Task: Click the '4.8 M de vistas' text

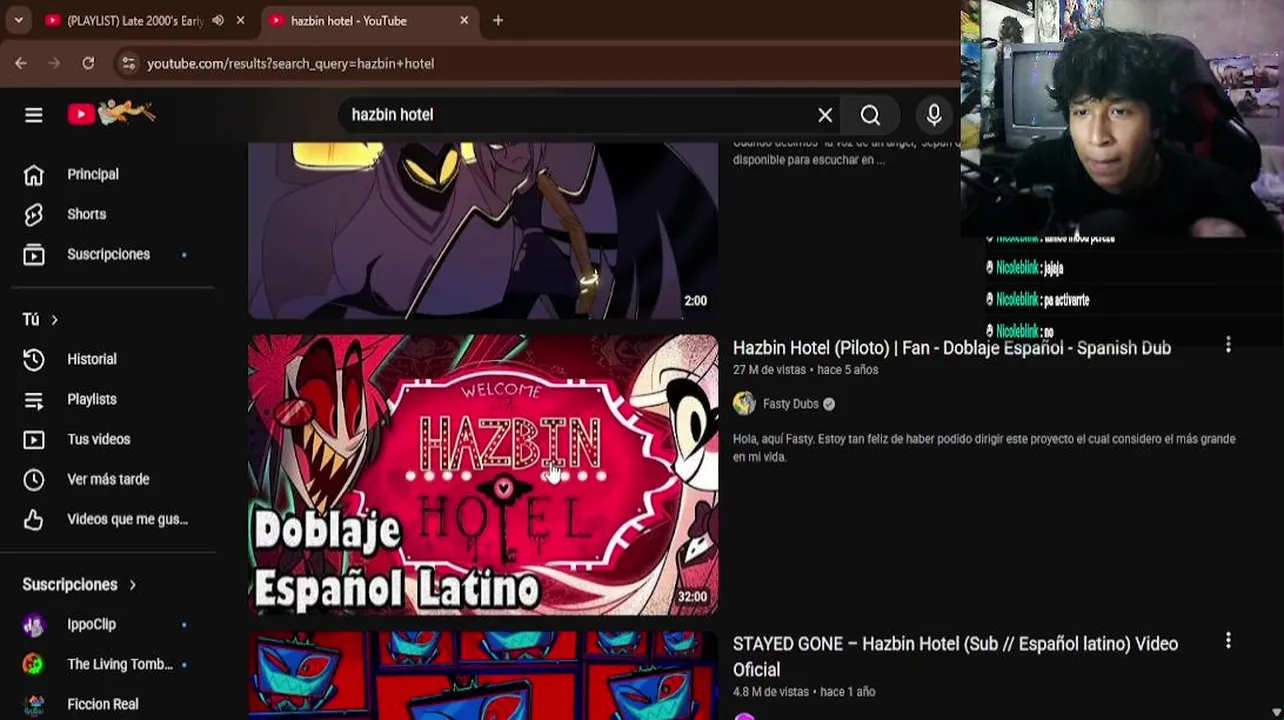Action: point(771,692)
